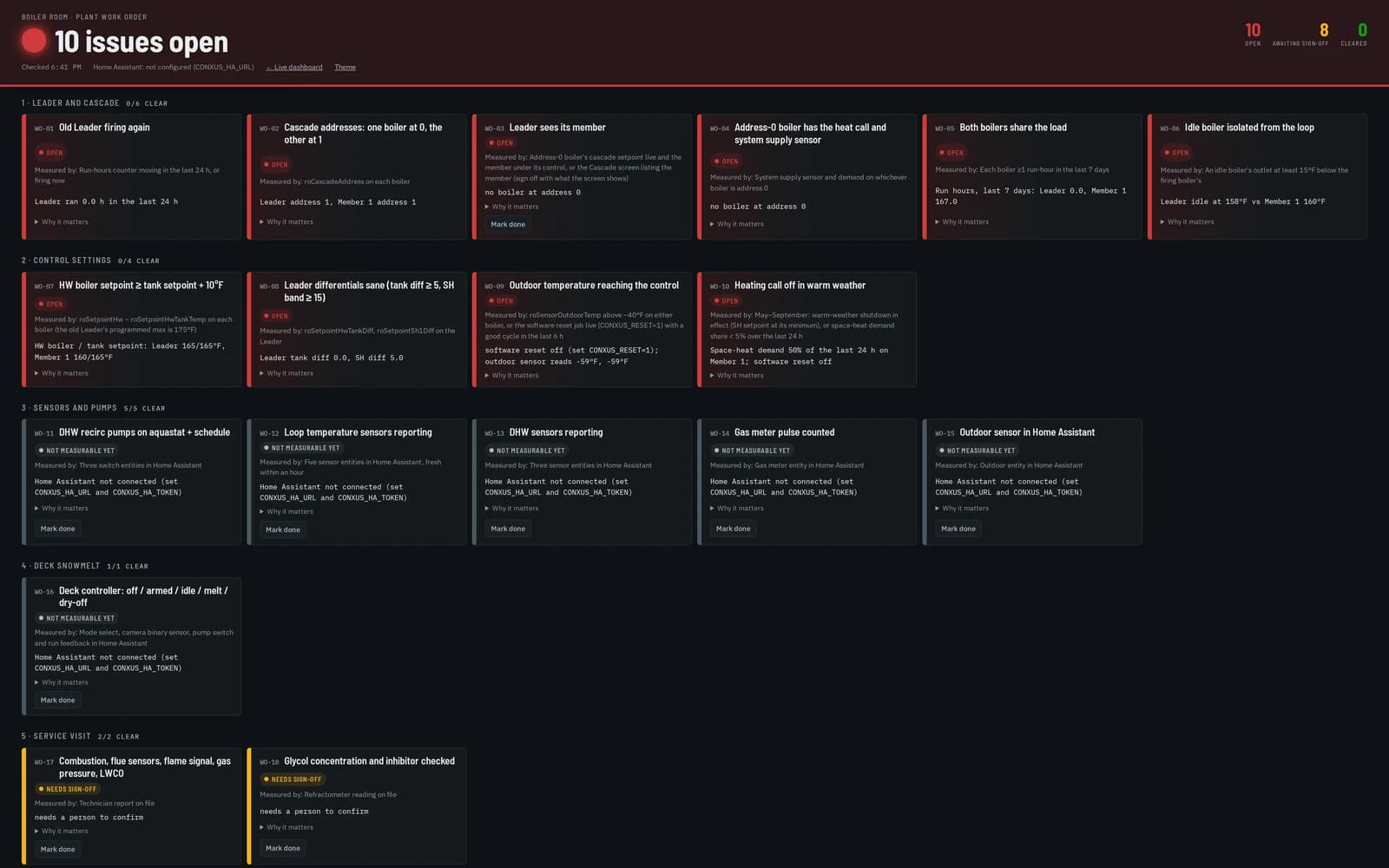Expand 'Why it matters' under Leader sees its member
The image size is (1389, 868).
[512, 207]
